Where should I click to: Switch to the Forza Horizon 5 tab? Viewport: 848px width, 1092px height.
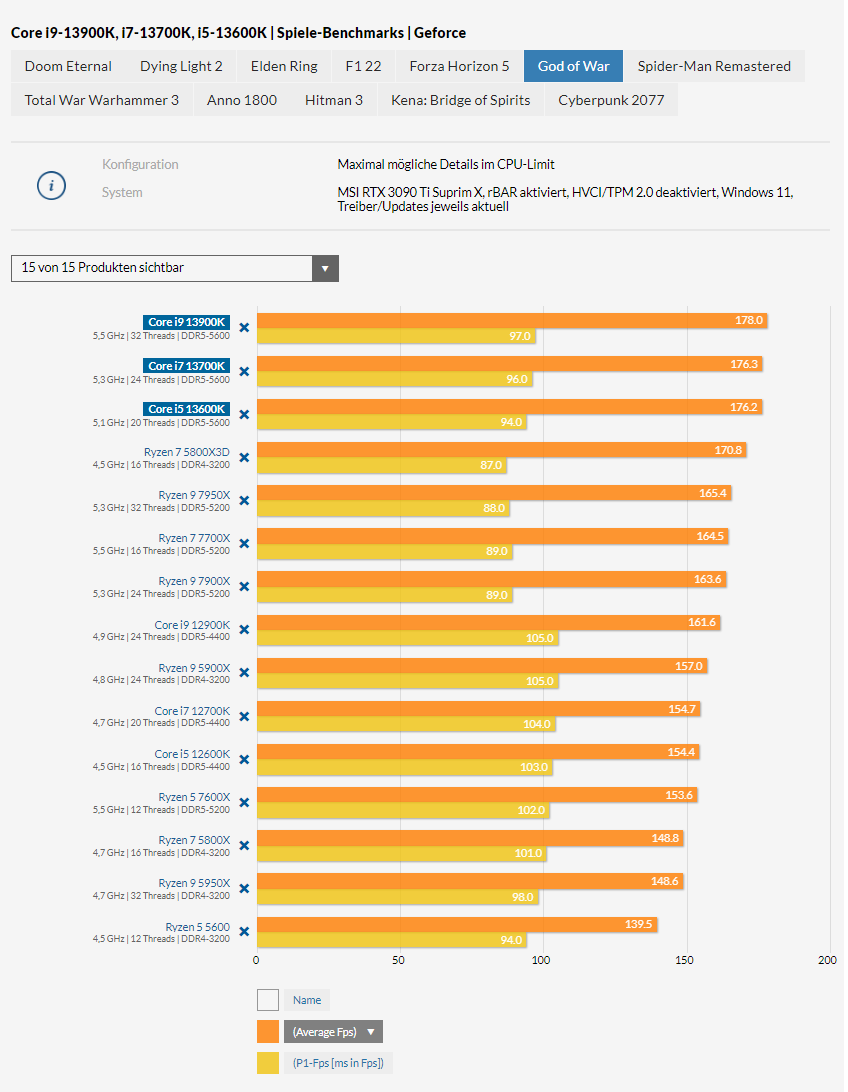point(460,66)
